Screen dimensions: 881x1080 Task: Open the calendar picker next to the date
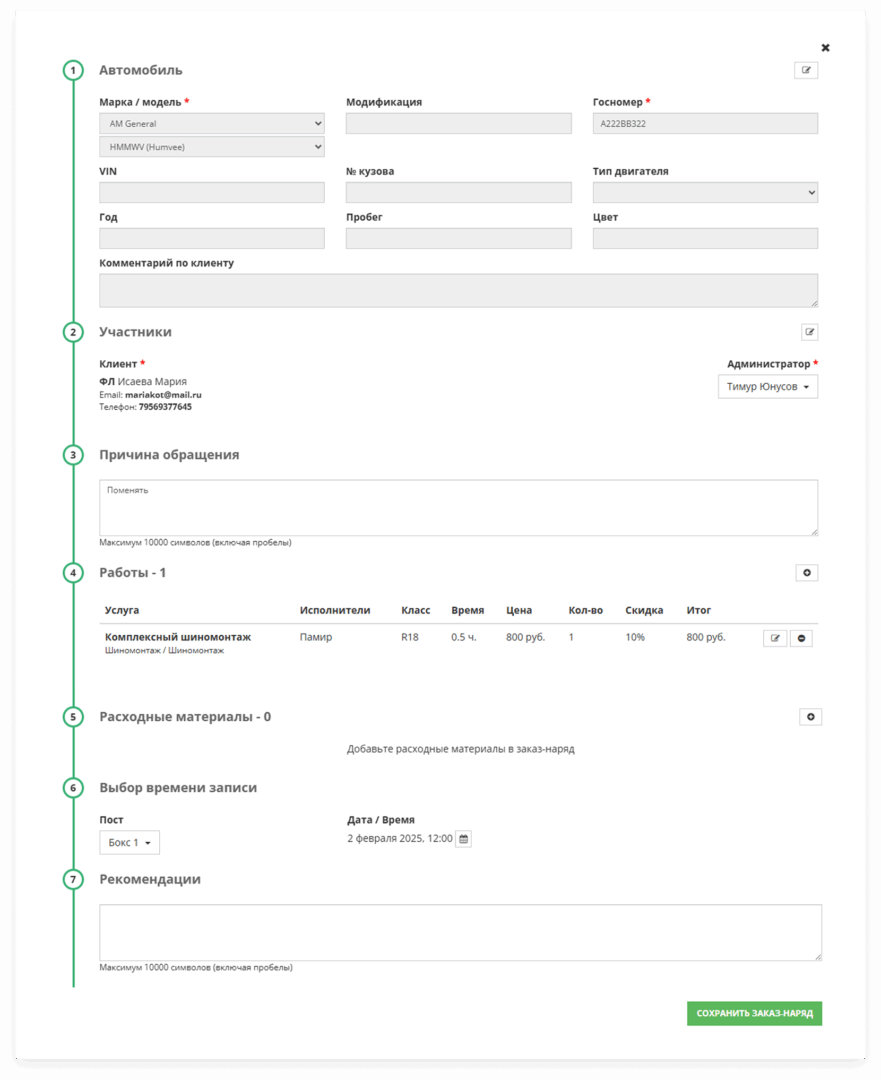coord(464,839)
